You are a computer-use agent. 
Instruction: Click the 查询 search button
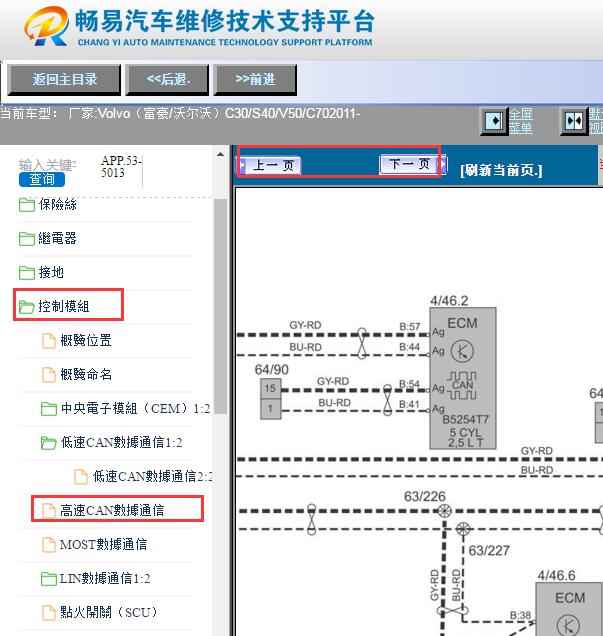42,179
